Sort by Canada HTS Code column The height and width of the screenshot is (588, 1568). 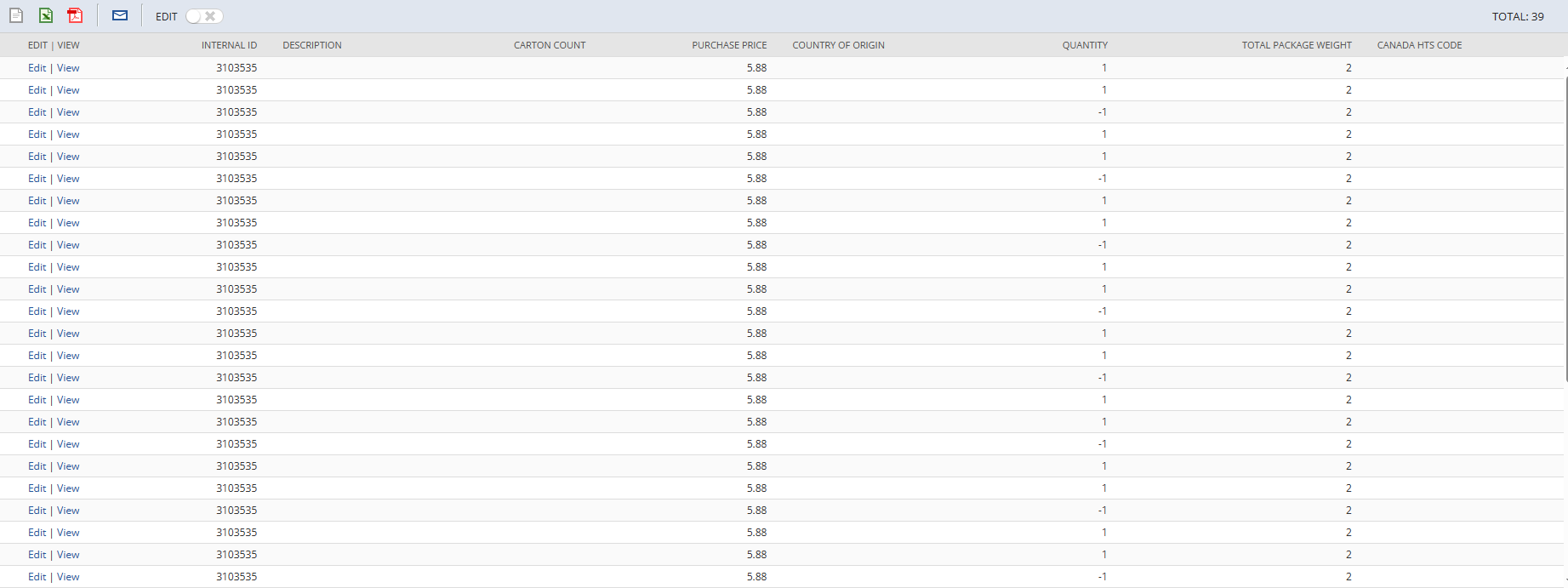coord(1419,45)
